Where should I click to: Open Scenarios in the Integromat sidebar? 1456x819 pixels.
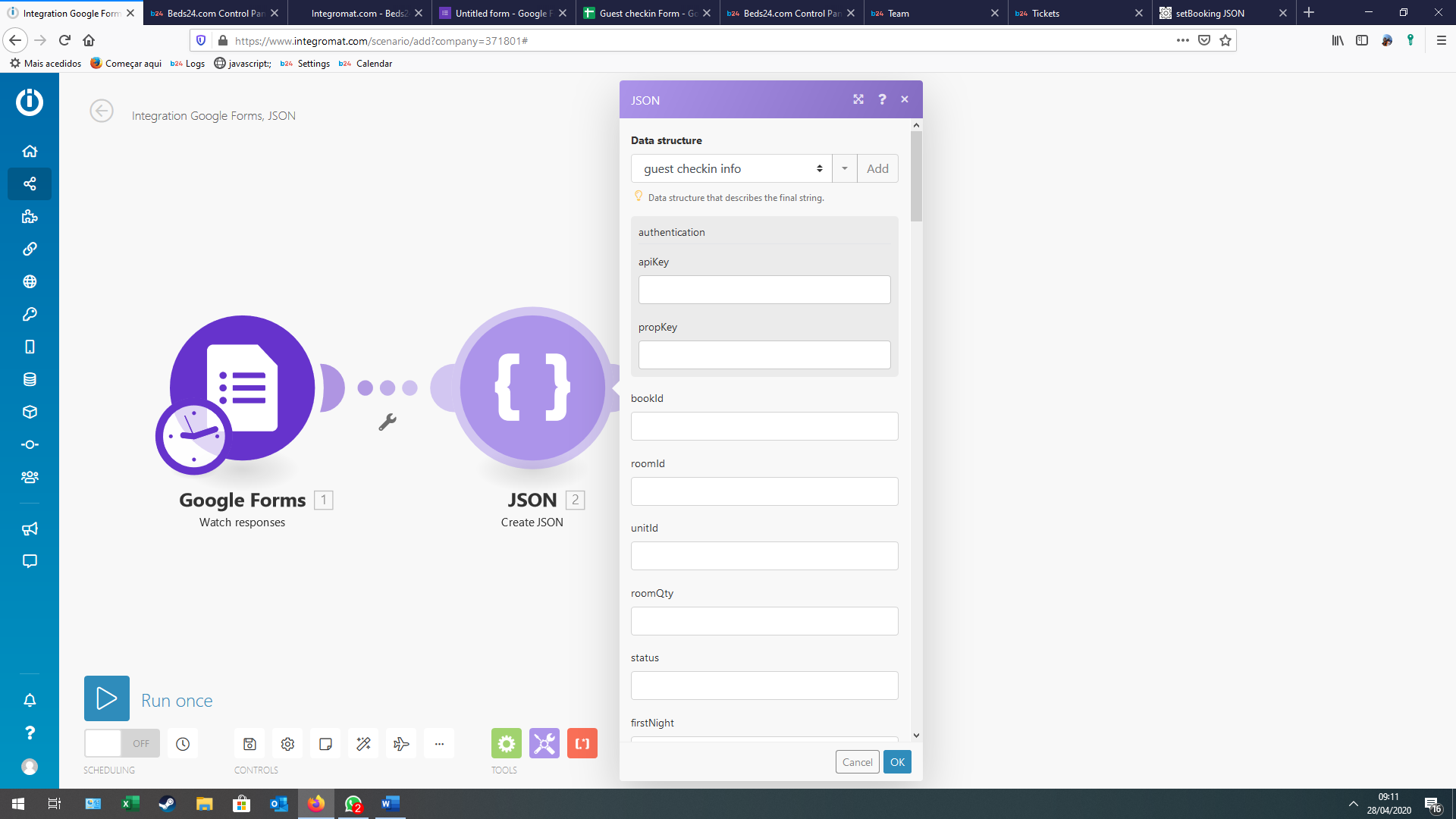(30, 184)
